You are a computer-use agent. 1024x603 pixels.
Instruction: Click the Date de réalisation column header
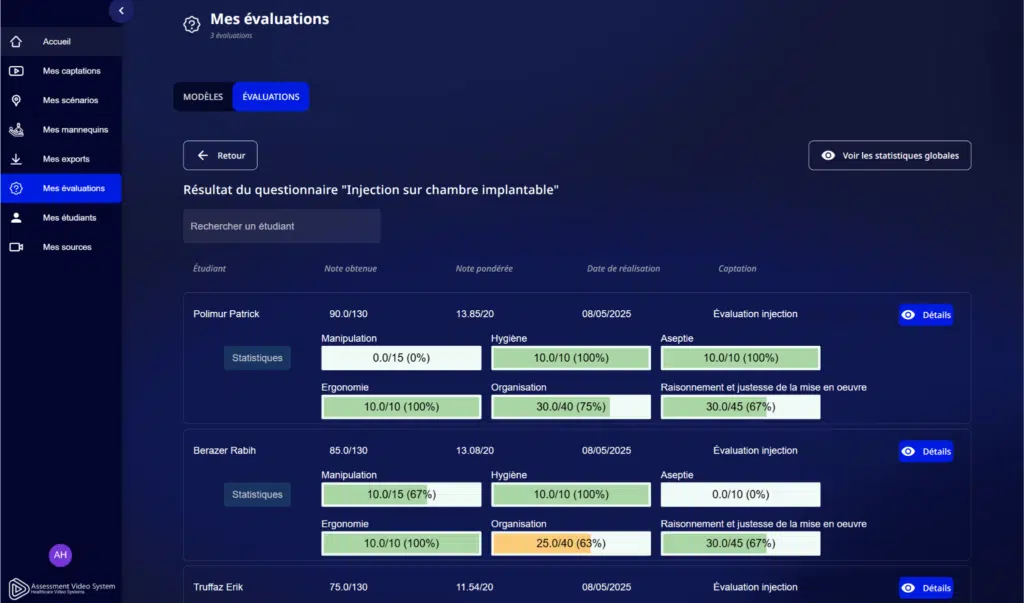point(623,269)
